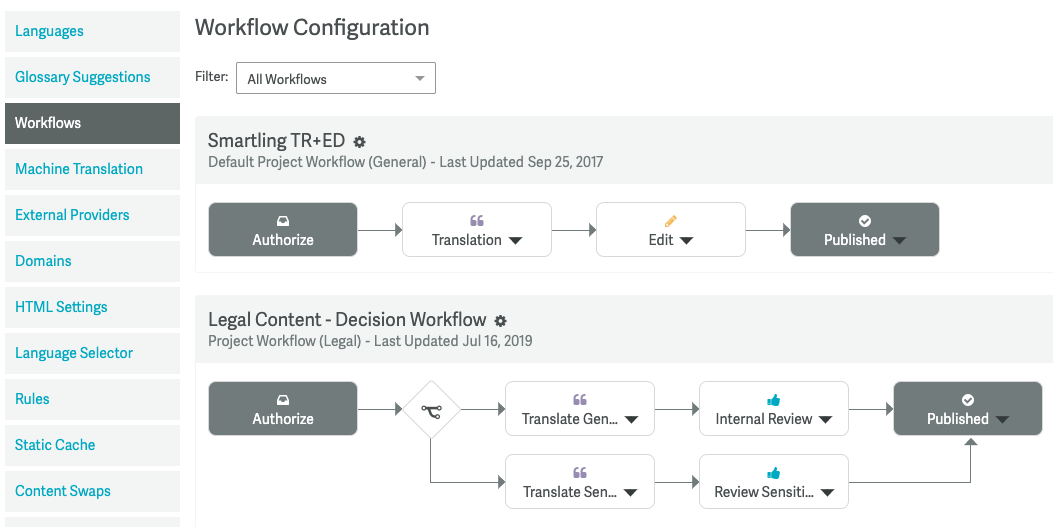Click quote icon on the Translation step
This screenshot has width=1053, height=527.
point(476,220)
